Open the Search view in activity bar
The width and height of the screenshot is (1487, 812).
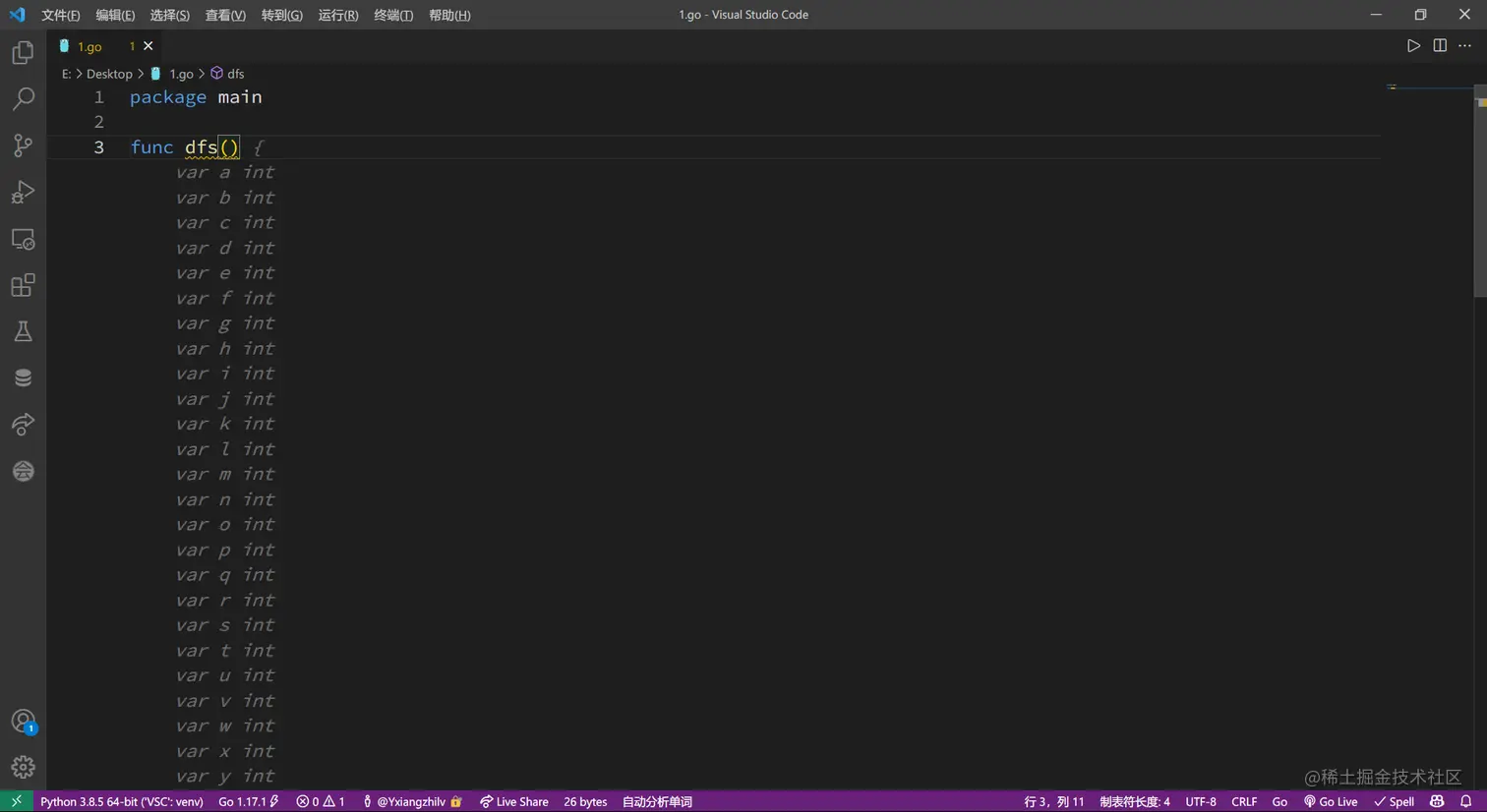coord(23,98)
